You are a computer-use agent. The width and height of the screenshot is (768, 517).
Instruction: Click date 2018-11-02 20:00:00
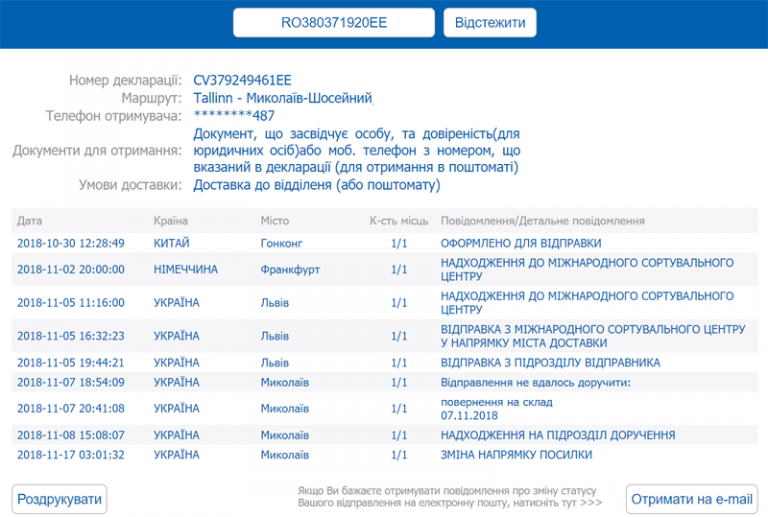71,269
